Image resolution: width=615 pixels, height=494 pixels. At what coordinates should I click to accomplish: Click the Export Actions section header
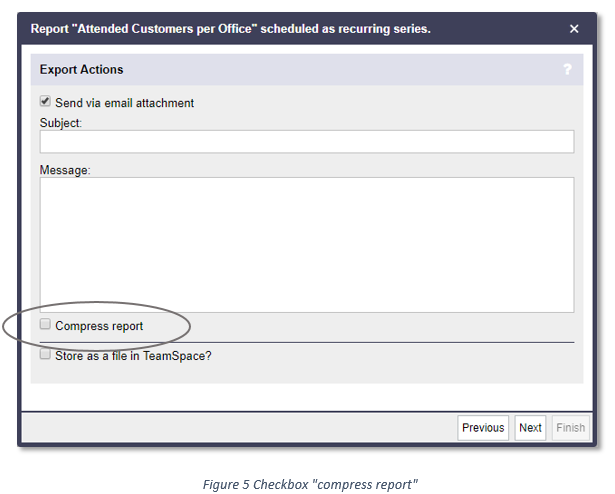[x=81, y=69]
